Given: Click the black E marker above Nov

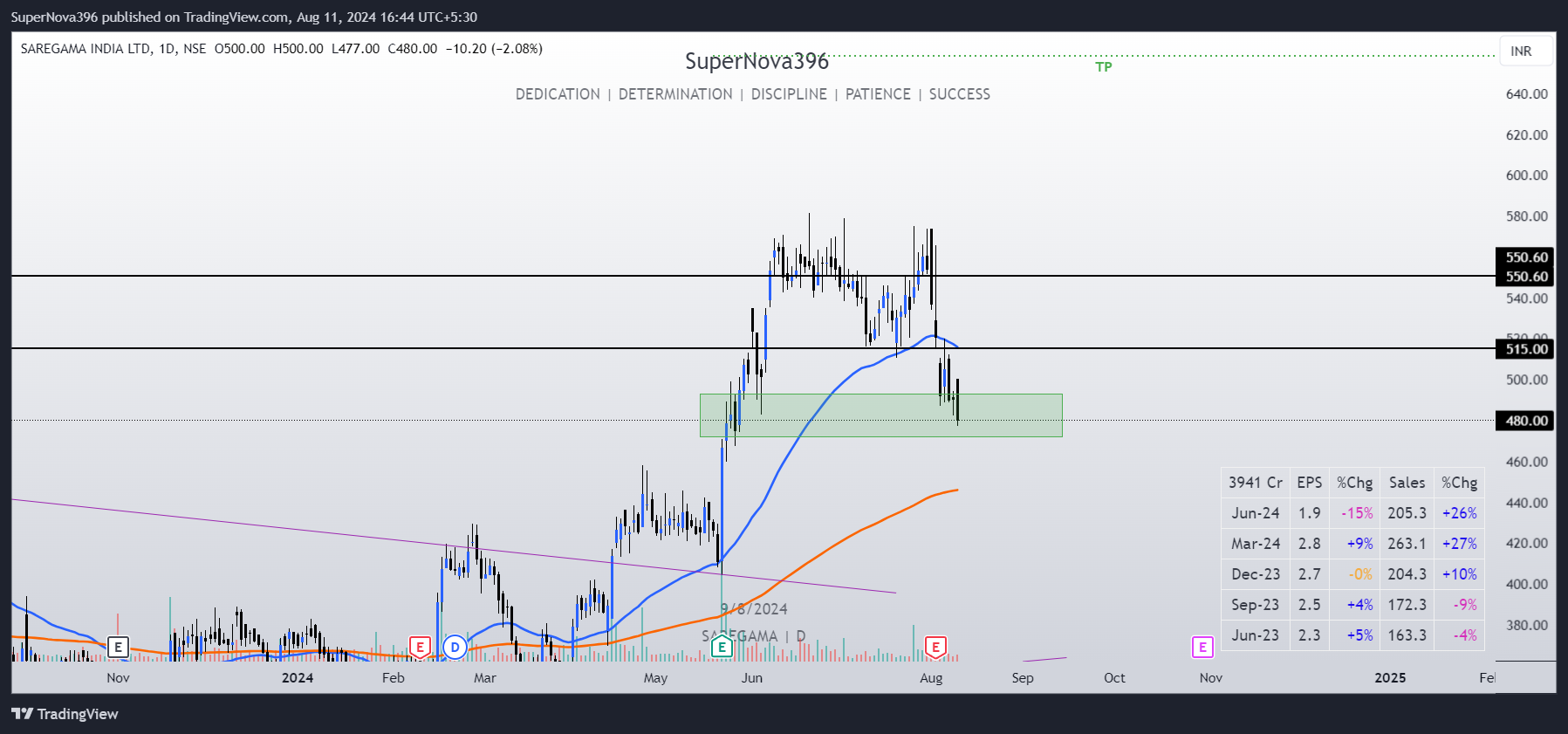Looking at the screenshot, I should pyautogui.click(x=118, y=647).
